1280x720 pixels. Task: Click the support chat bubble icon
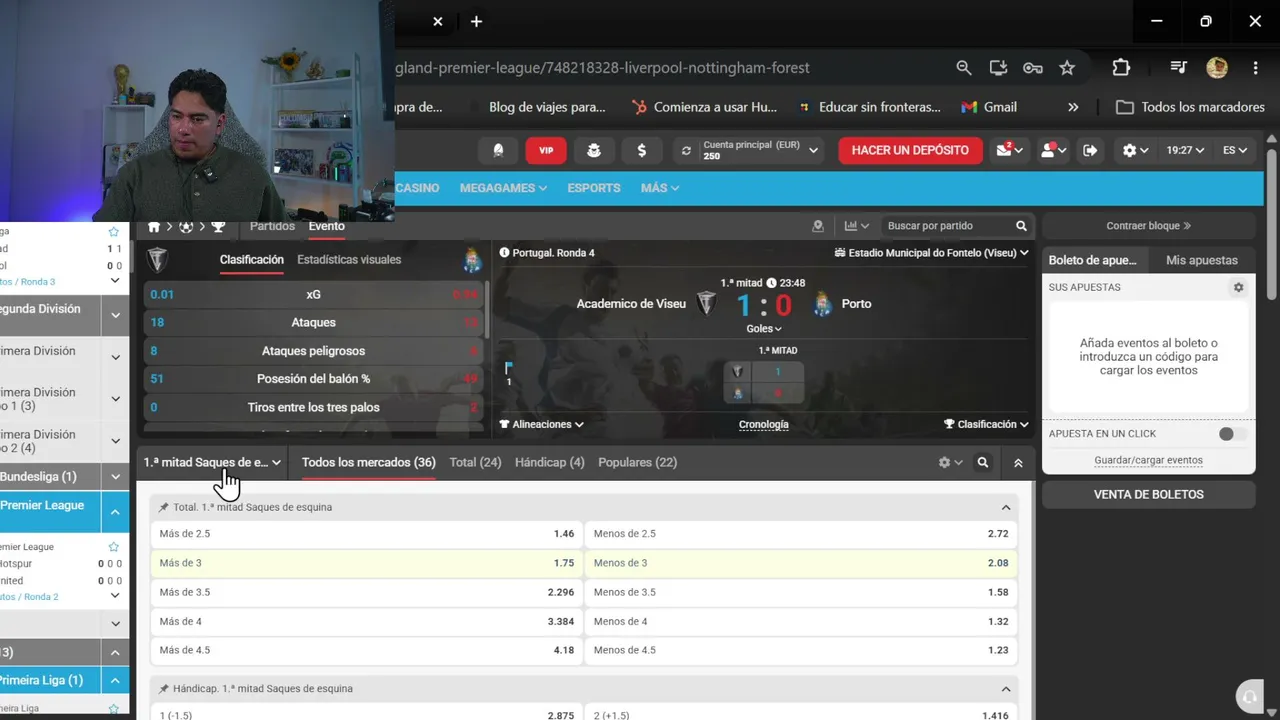pyautogui.click(x=1248, y=697)
